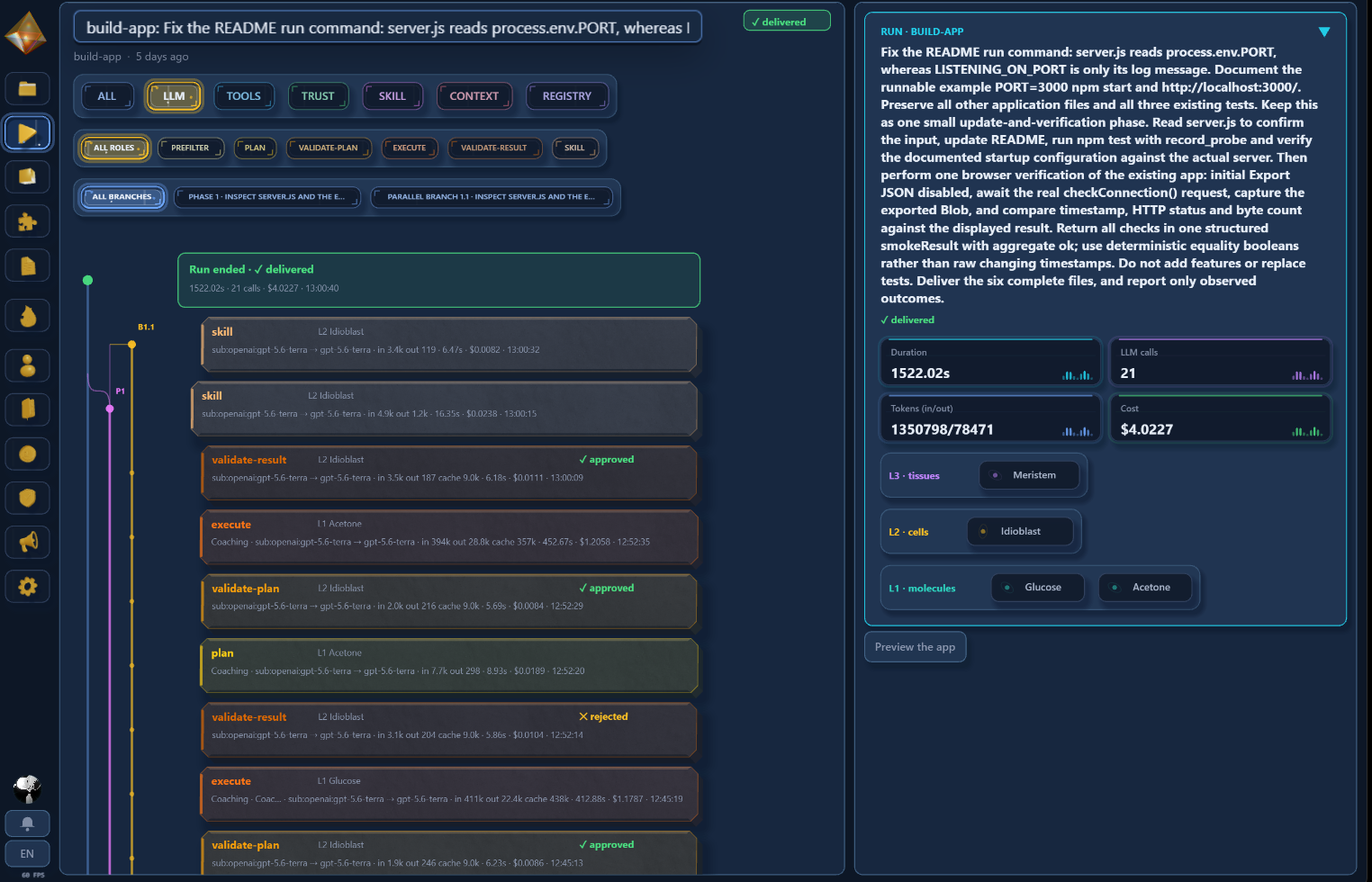Viewport: 1372px width, 882px height.
Task: Open the document page sidebar icon
Action: coord(27,265)
